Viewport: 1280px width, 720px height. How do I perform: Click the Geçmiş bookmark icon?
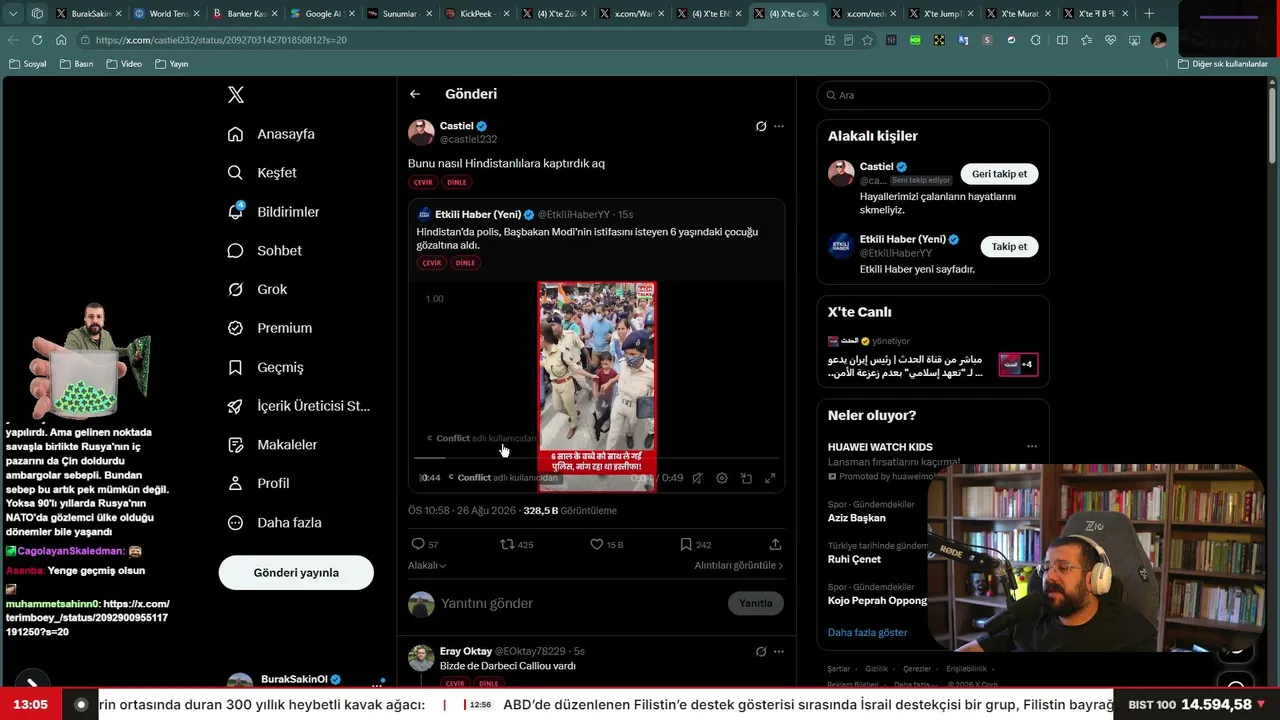[x=235, y=367]
